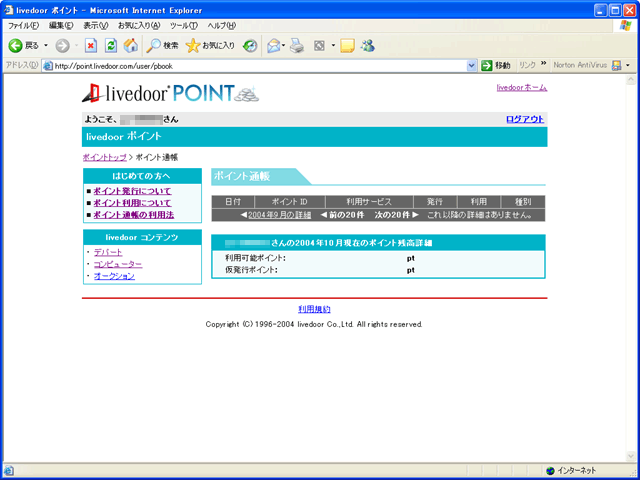Click 前の20件 previous pager
The image size is (640, 480).
pos(342,215)
